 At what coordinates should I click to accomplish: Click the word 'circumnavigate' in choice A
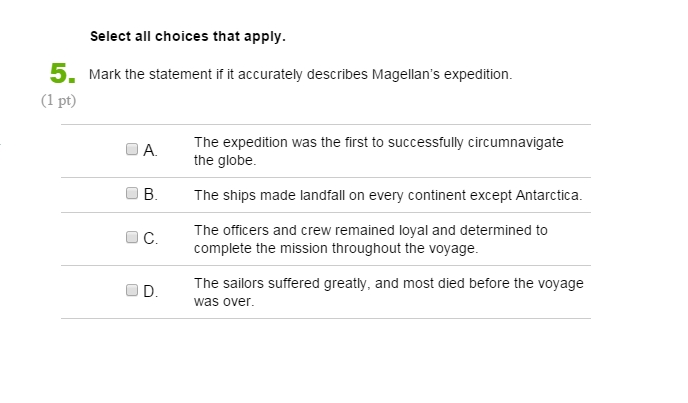[516, 143]
